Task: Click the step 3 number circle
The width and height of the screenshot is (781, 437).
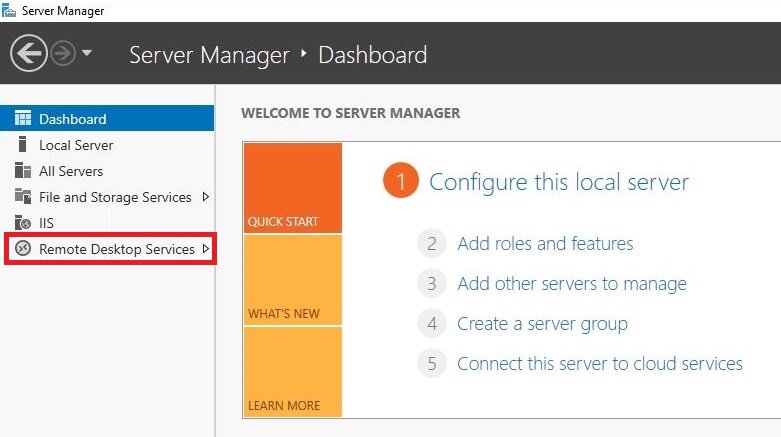Action: 432,284
